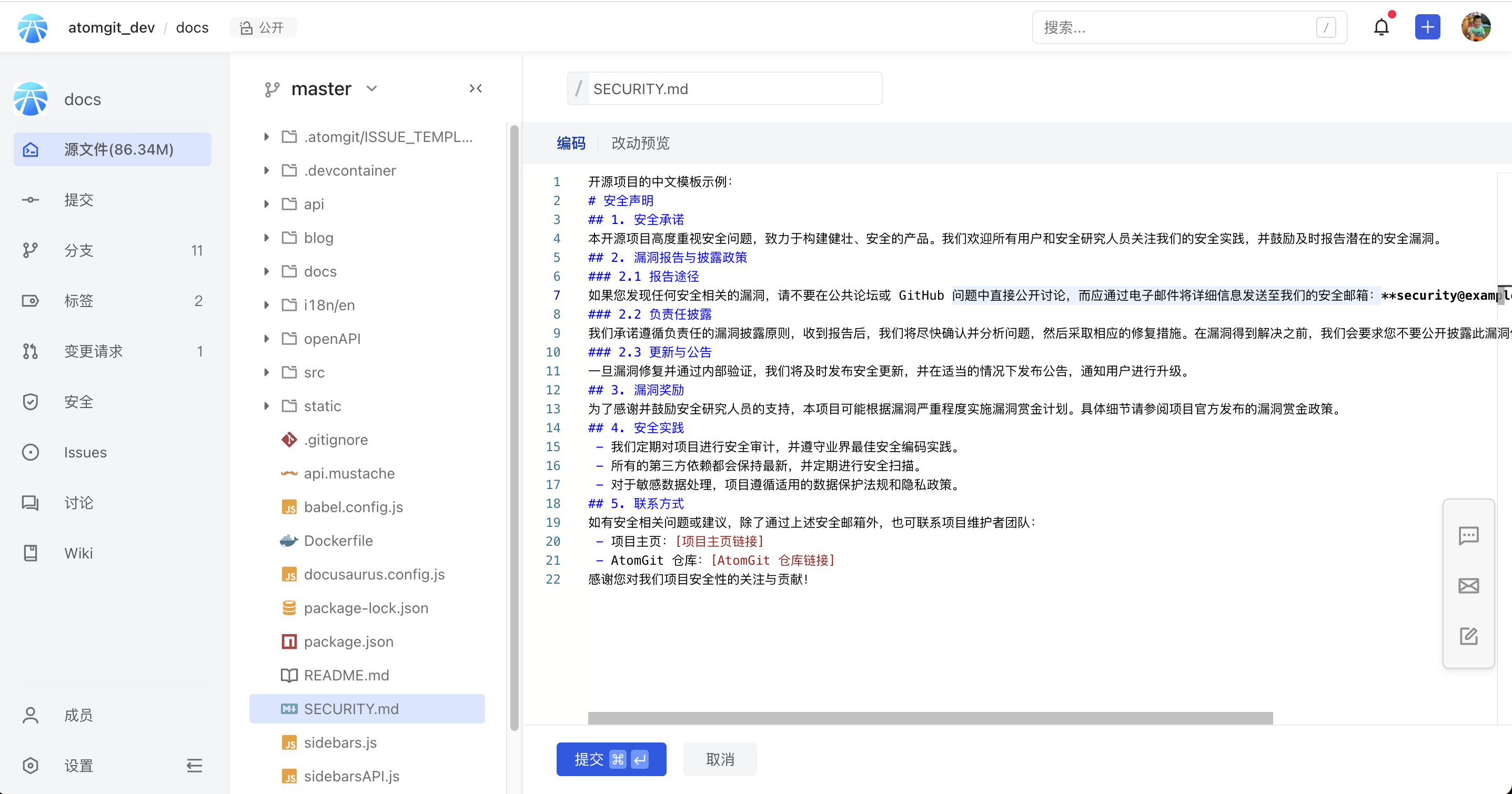Expand the src folder

coord(267,372)
